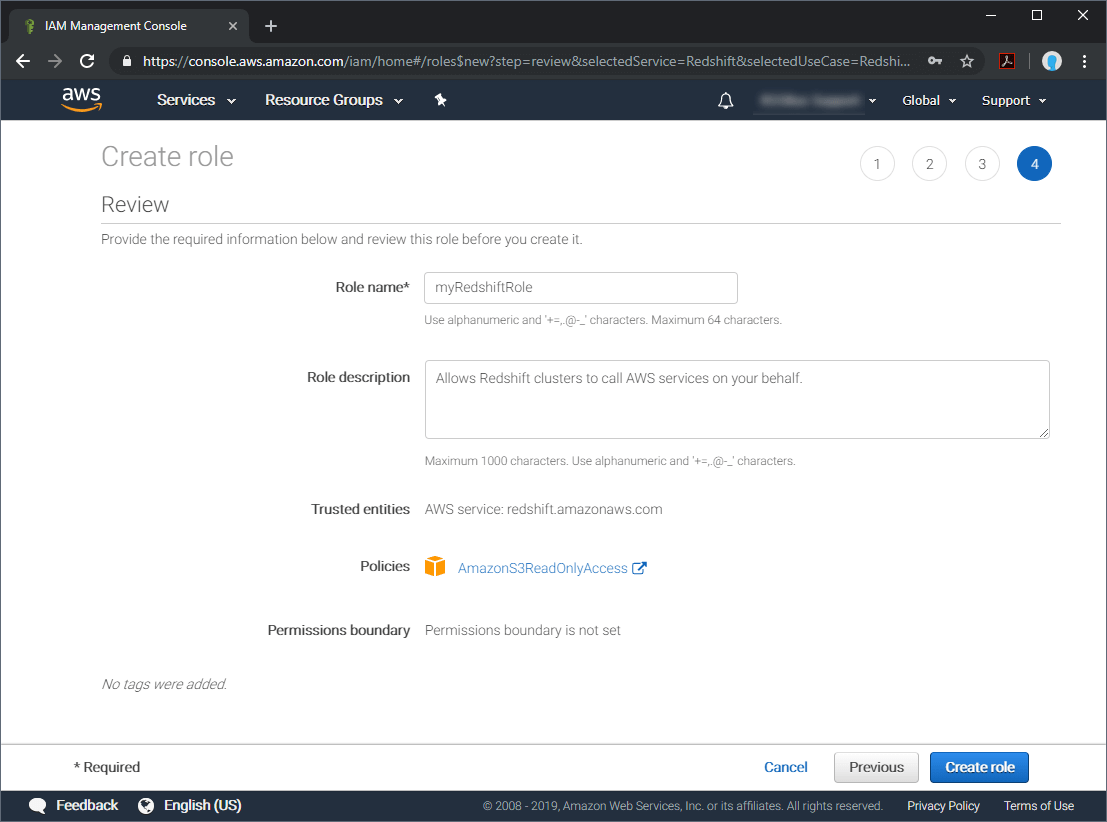Open the Global region dropdown
The width and height of the screenshot is (1107, 822).
(x=929, y=100)
